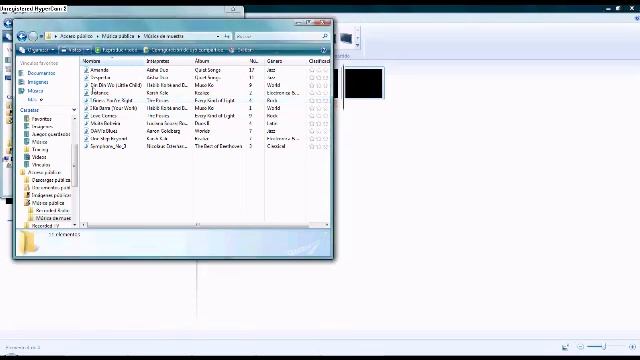Select Din Din Wo (Little Child) file
The image size is (640, 360).
(x=116, y=85)
